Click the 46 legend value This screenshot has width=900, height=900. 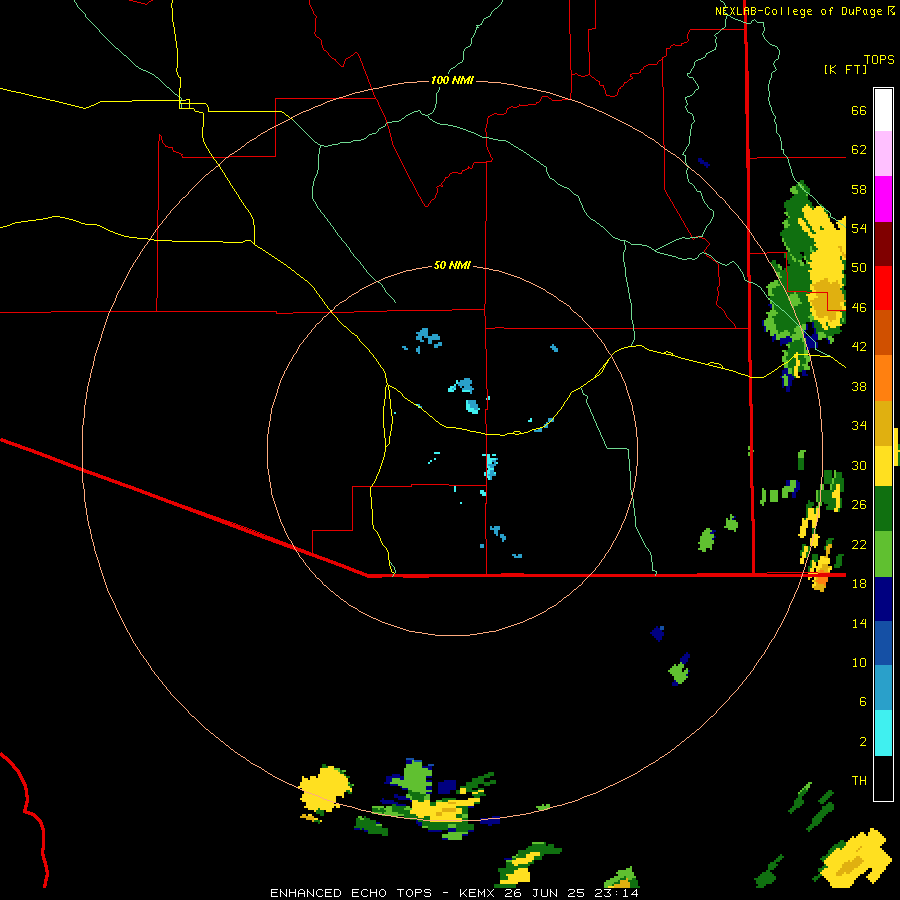coord(859,308)
